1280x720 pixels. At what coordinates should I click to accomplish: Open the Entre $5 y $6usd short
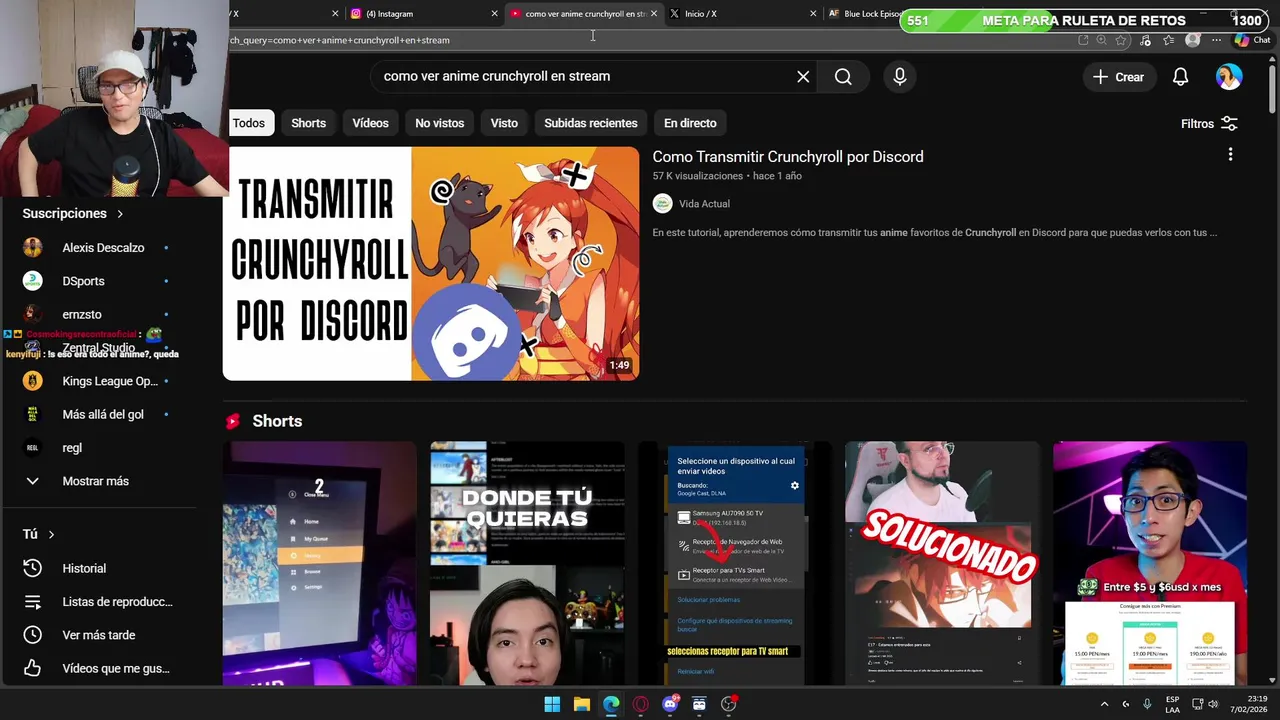pyautogui.click(x=1150, y=563)
